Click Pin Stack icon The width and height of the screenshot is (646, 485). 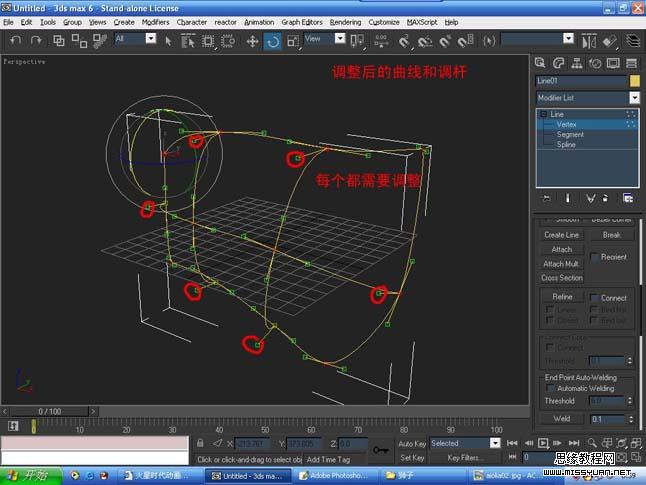(x=546, y=199)
